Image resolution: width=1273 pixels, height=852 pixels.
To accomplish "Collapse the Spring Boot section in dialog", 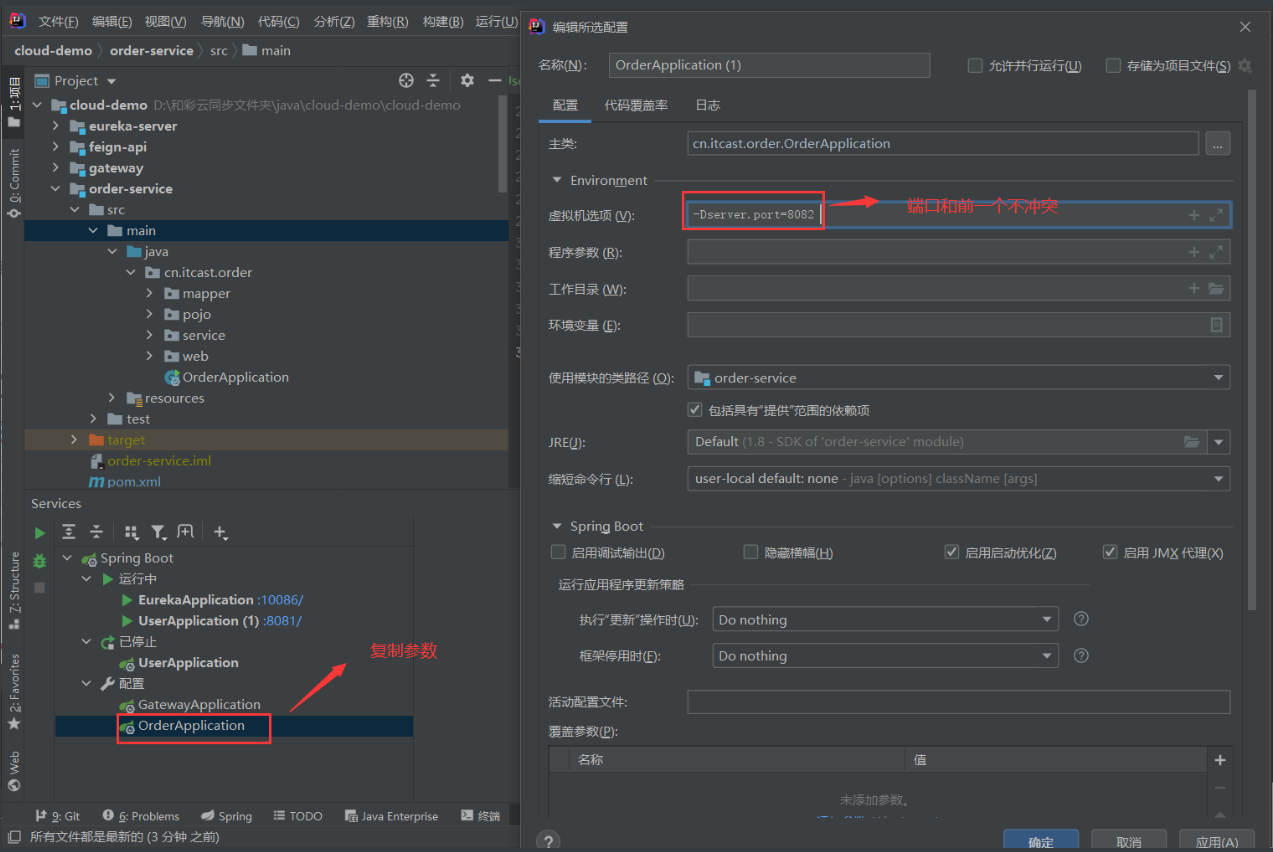I will [557, 527].
